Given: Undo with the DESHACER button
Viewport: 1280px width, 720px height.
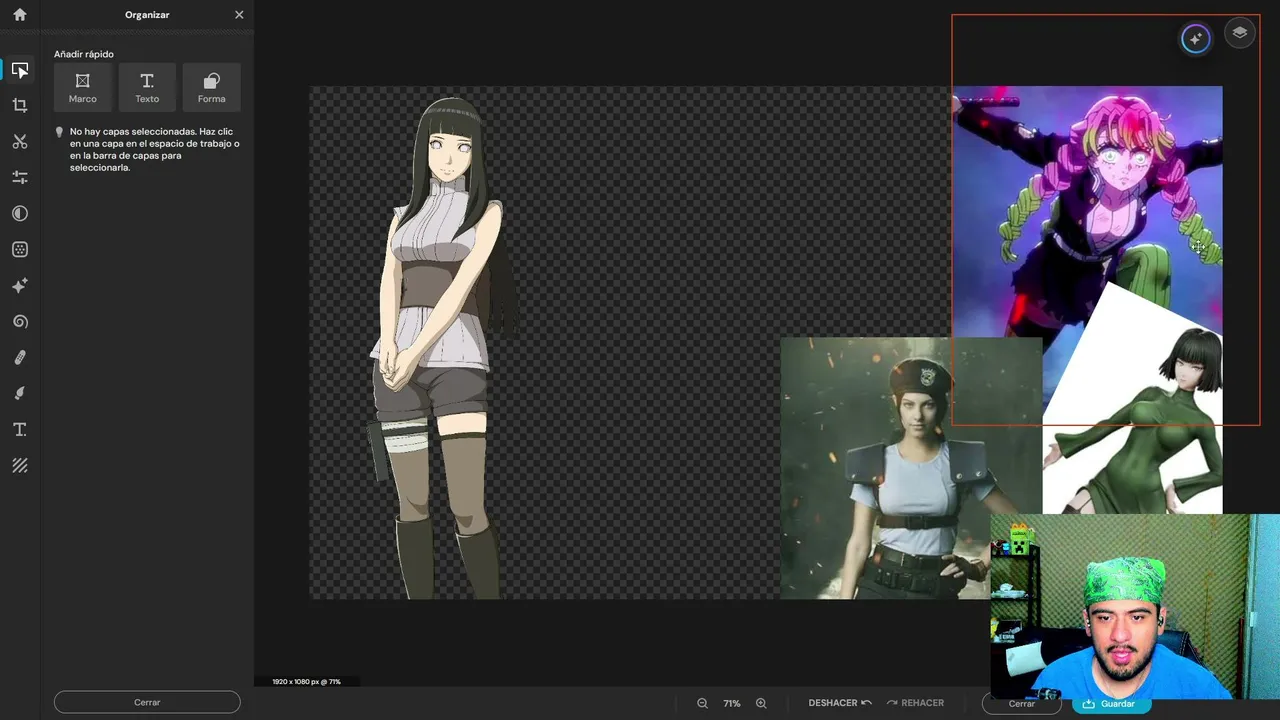Looking at the screenshot, I should 840,703.
